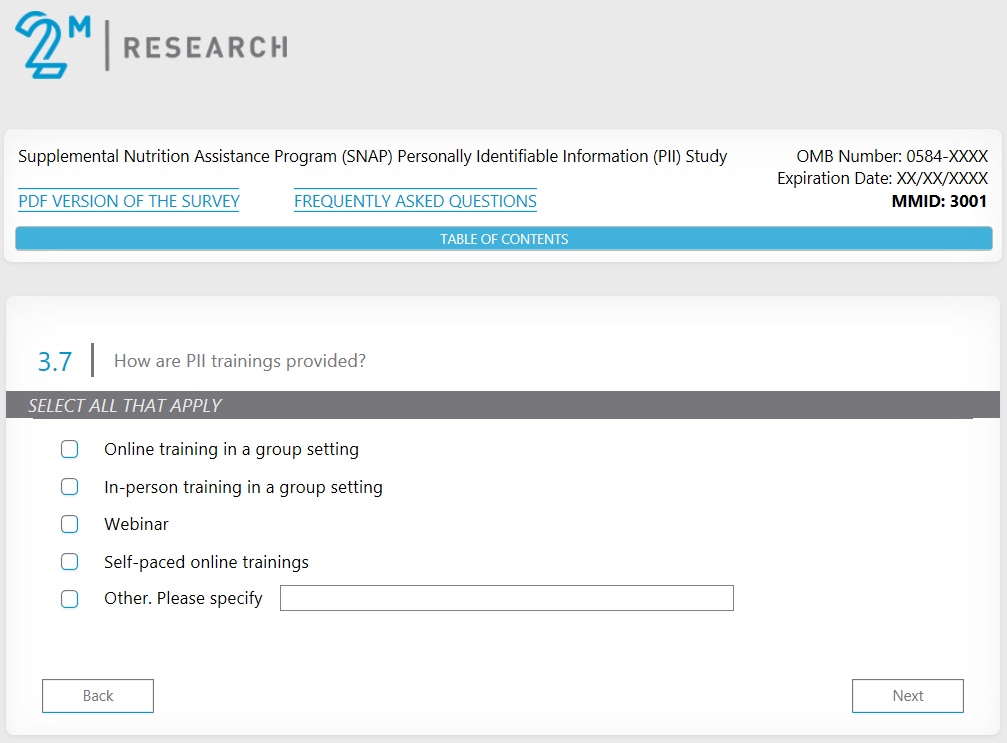The width and height of the screenshot is (1007, 743).
Task: Click the In-person training label text
Action: [x=243, y=487]
